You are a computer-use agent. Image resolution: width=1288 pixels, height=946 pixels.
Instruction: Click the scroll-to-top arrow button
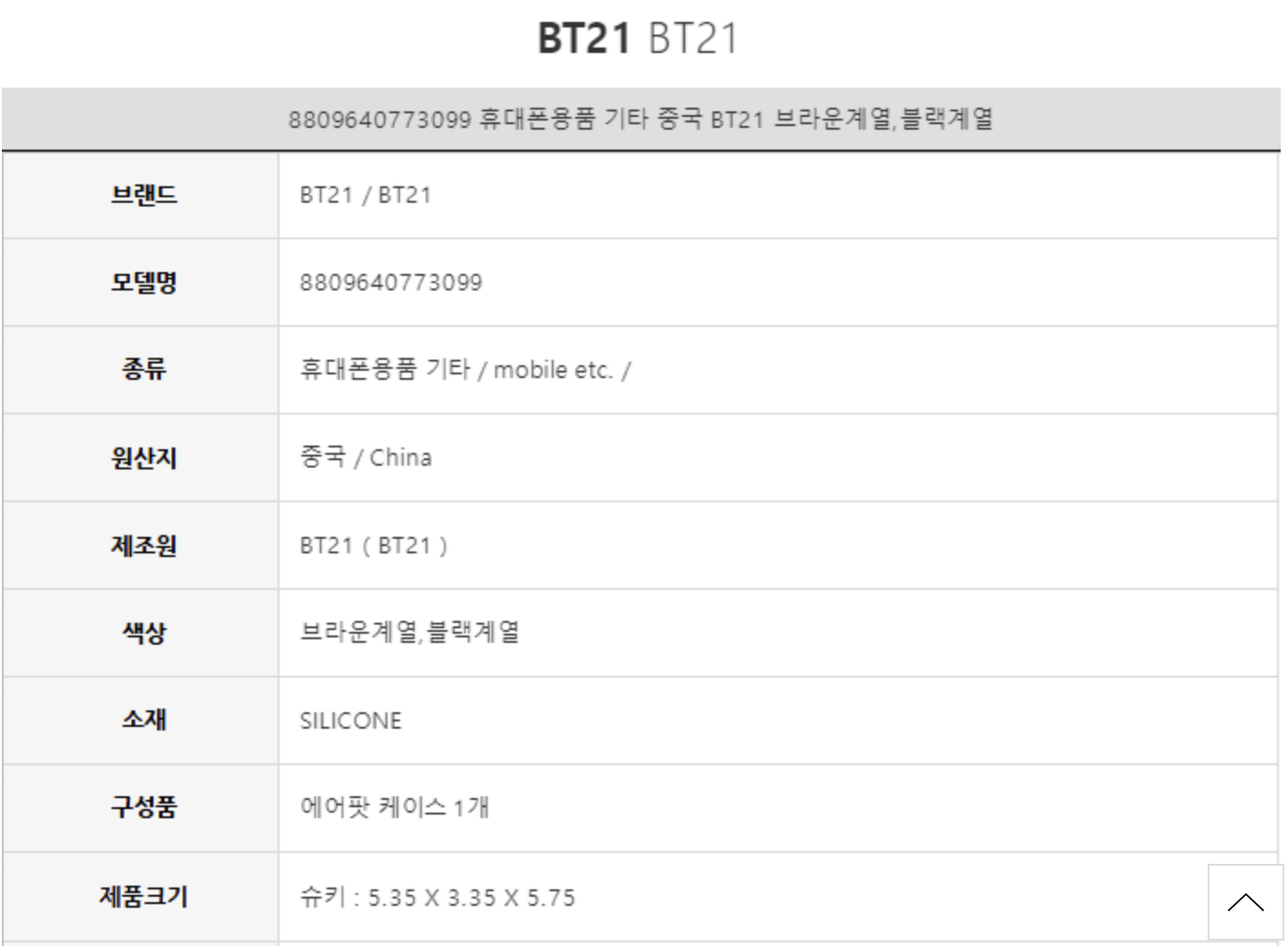[1245, 902]
